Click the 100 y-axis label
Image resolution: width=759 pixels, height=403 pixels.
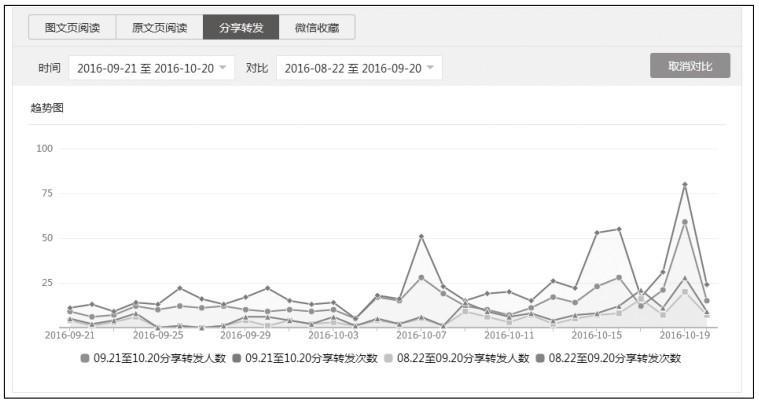point(45,149)
